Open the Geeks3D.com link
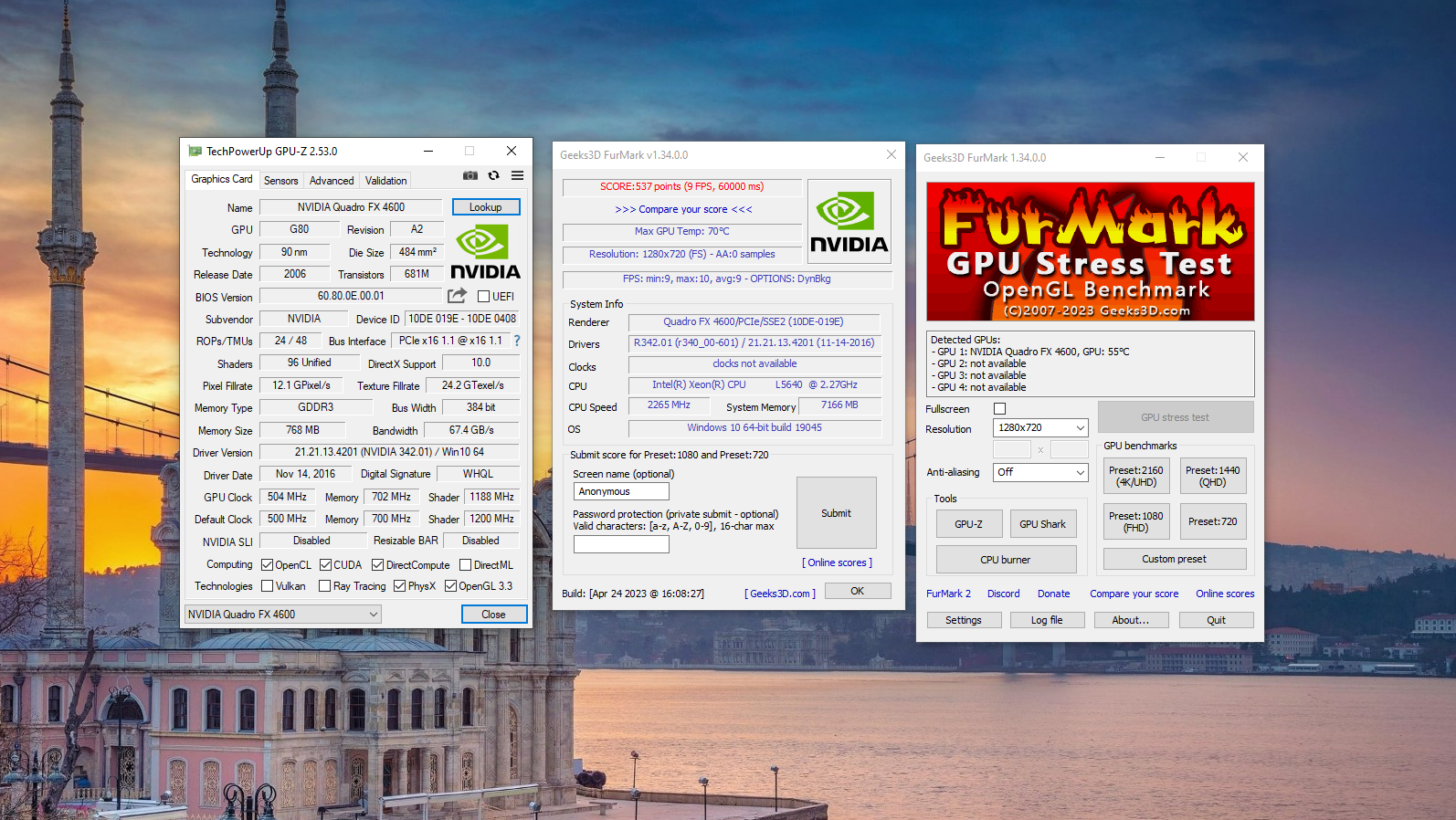The image size is (1456, 820). pyautogui.click(x=782, y=594)
